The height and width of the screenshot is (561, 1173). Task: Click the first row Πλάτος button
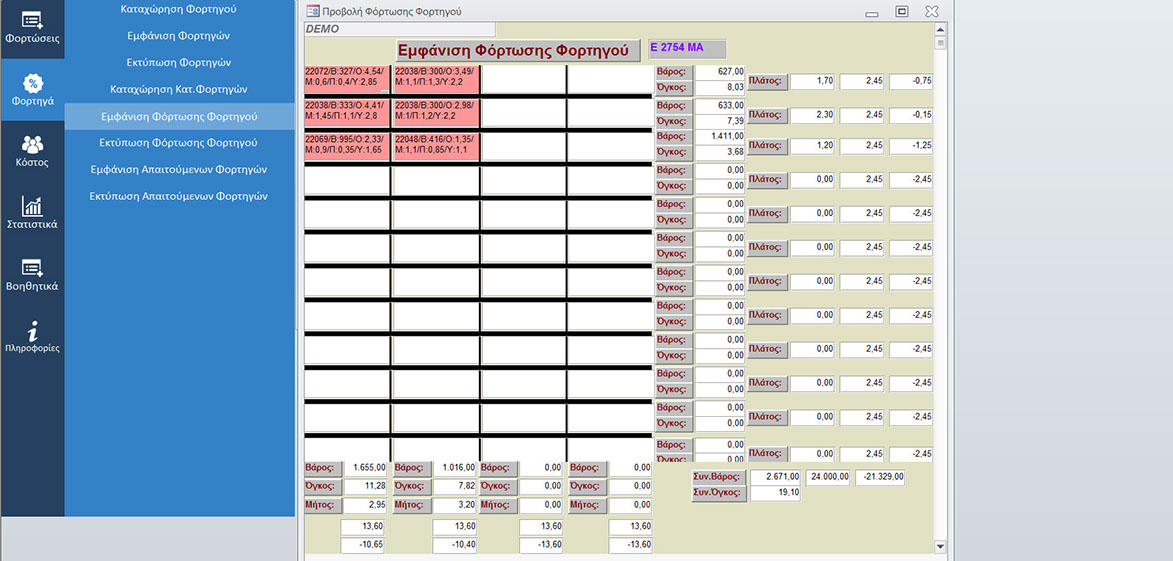[x=766, y=82]
